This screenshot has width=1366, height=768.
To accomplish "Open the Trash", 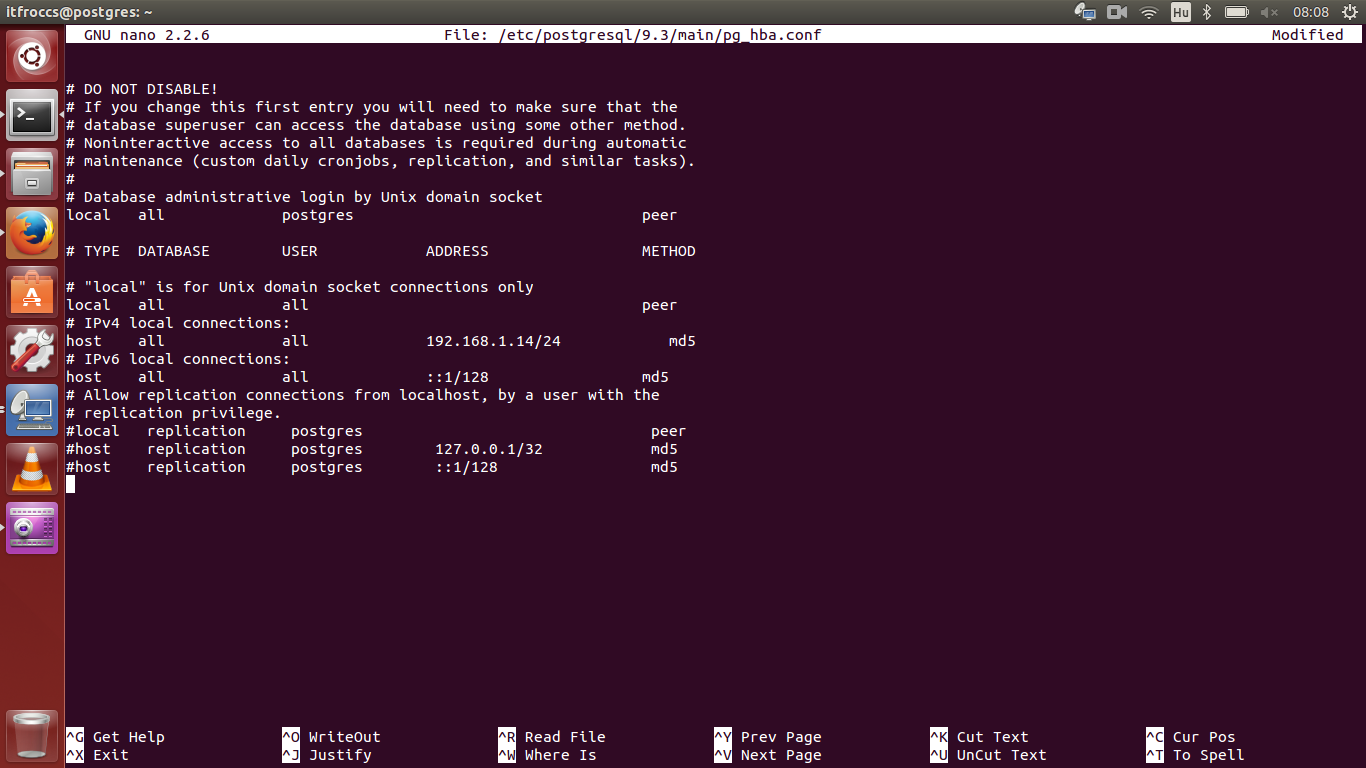I will pyautogui.click(x=32, y=735).
